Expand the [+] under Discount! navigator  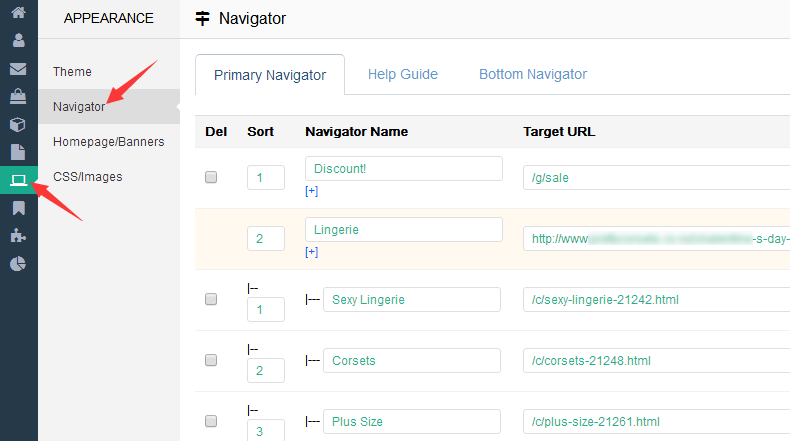click(312, 191)
